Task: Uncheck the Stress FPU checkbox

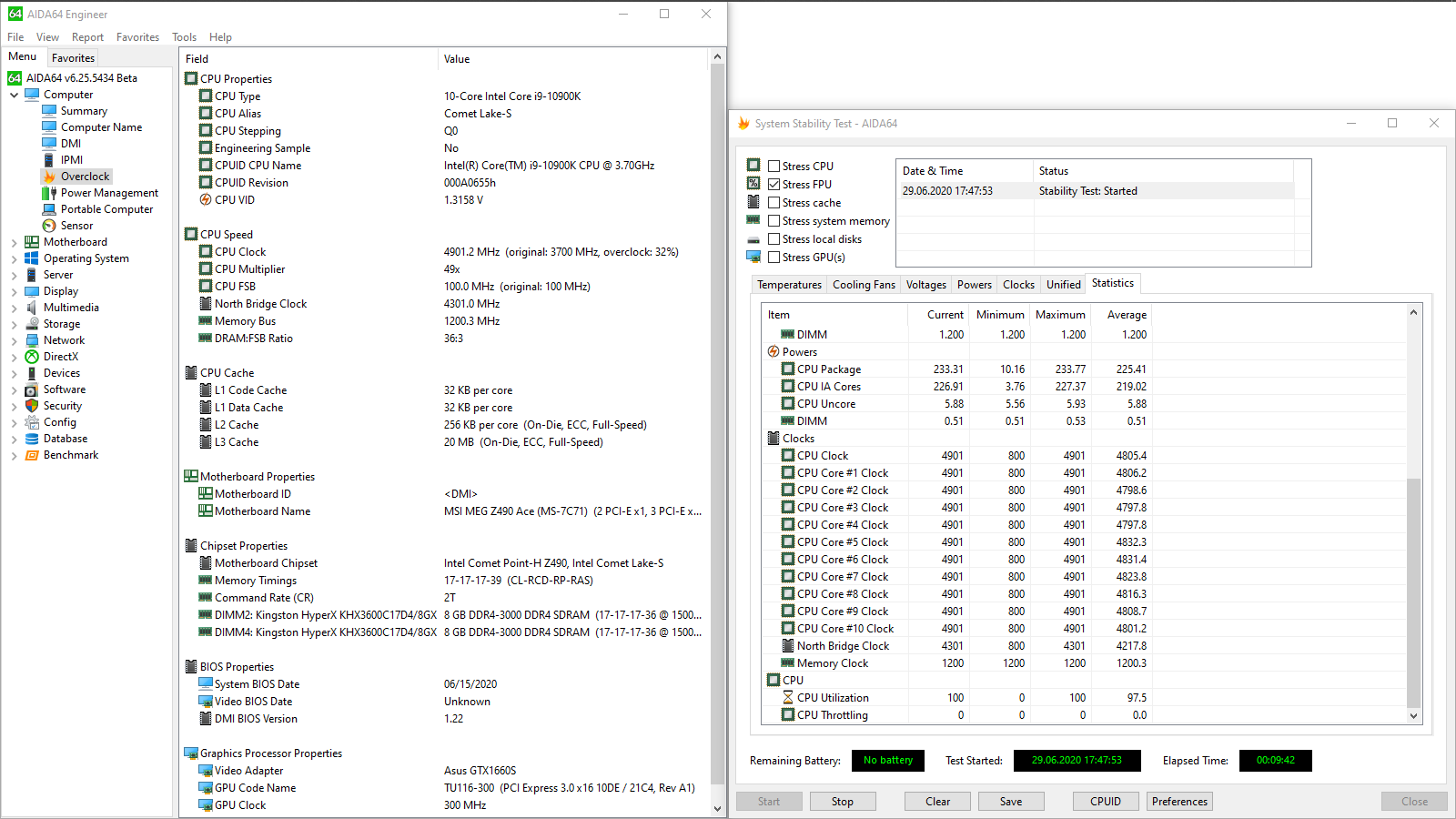Action: (773, 185)
